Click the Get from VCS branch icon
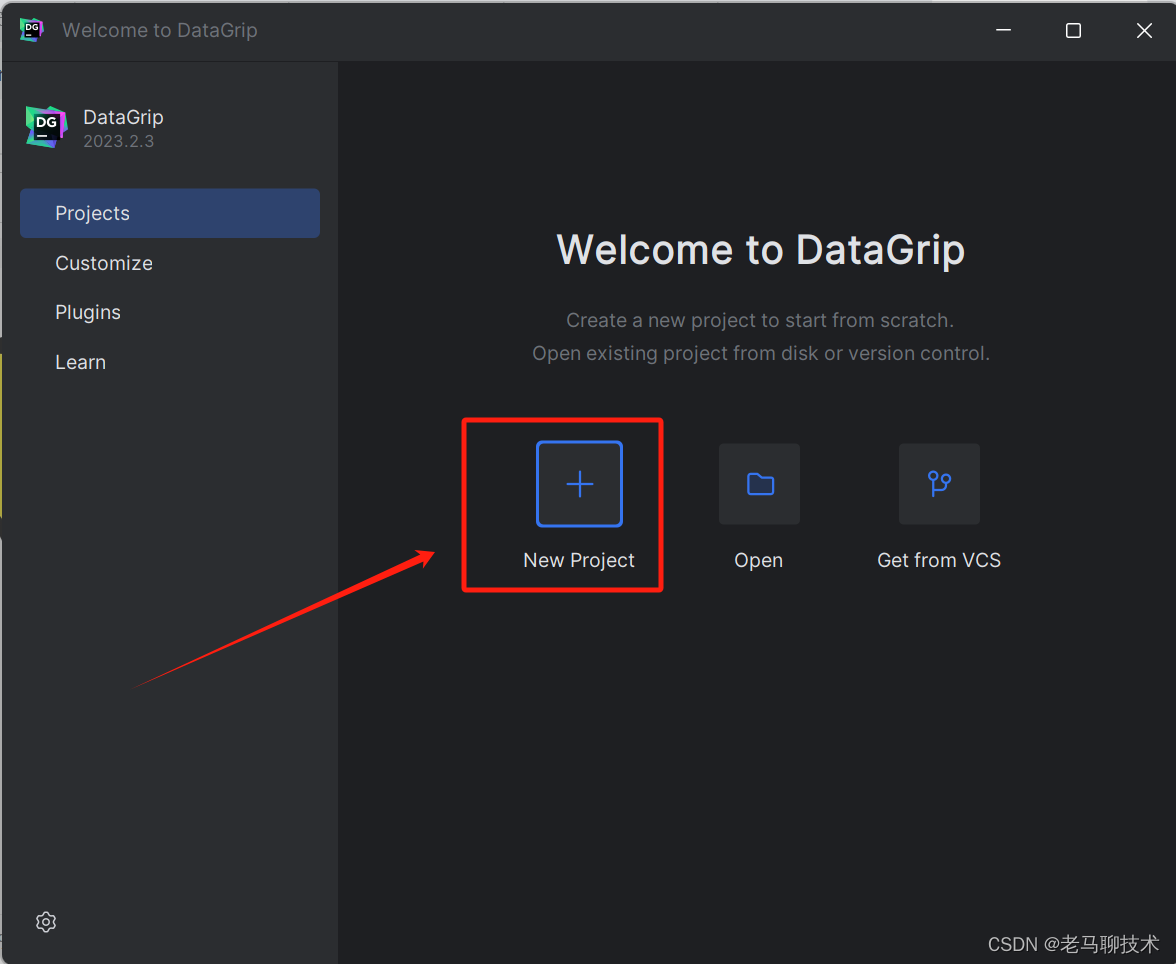Viewport: 1176px width, 964px height. point(939,484)
